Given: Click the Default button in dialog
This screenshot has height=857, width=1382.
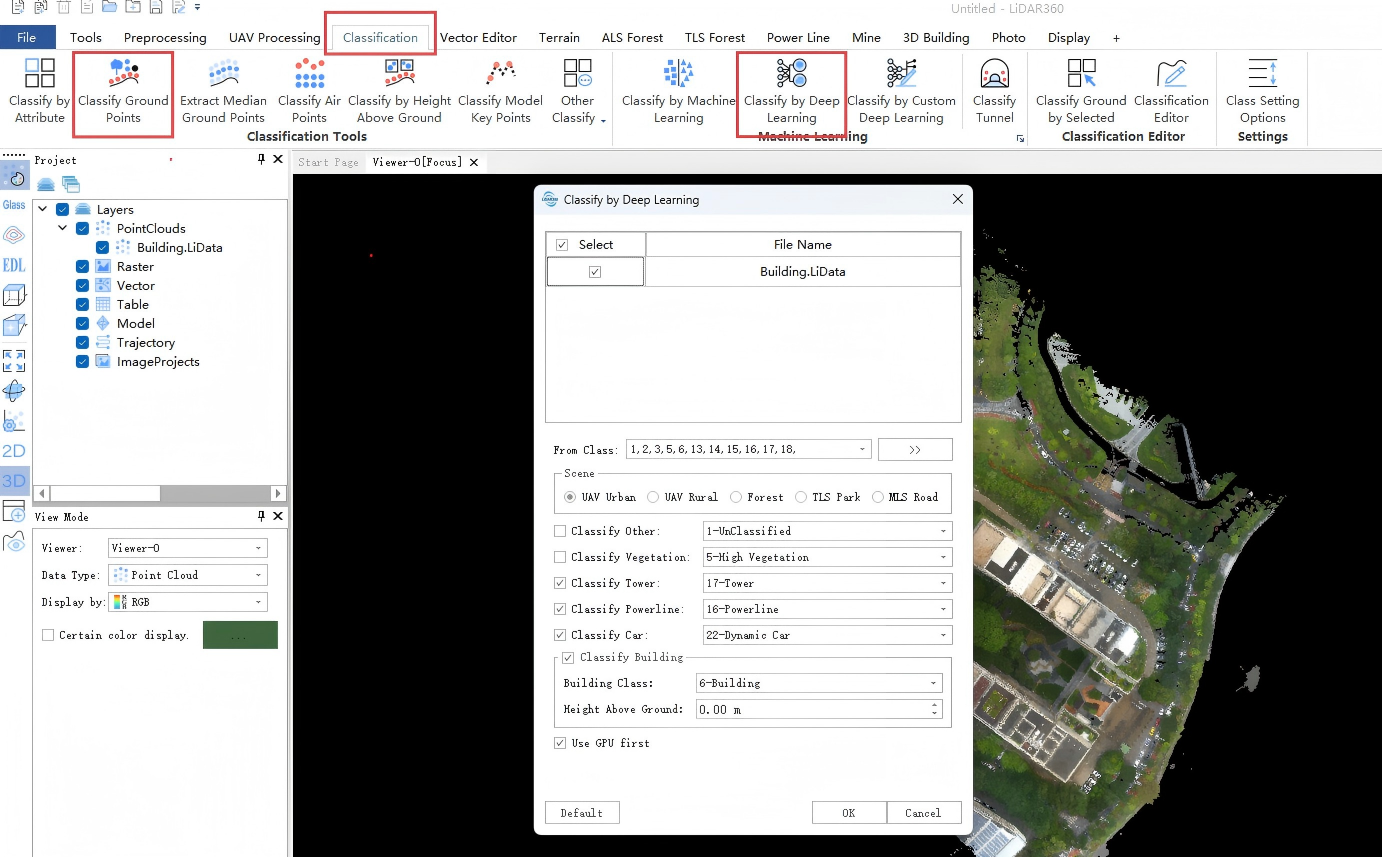Looking at the screenshot, I should pos(582,813).
